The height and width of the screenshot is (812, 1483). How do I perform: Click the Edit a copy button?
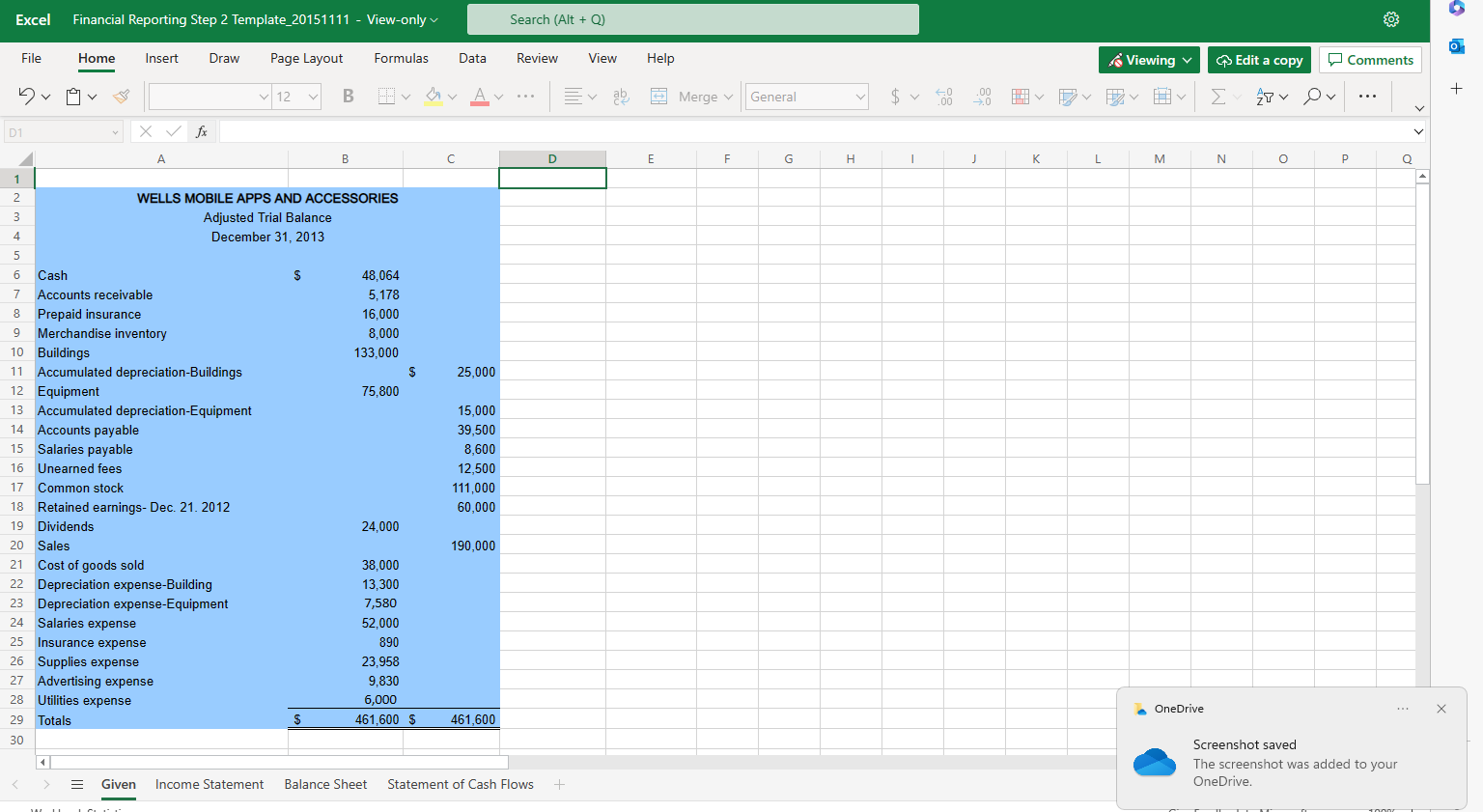1259,60
